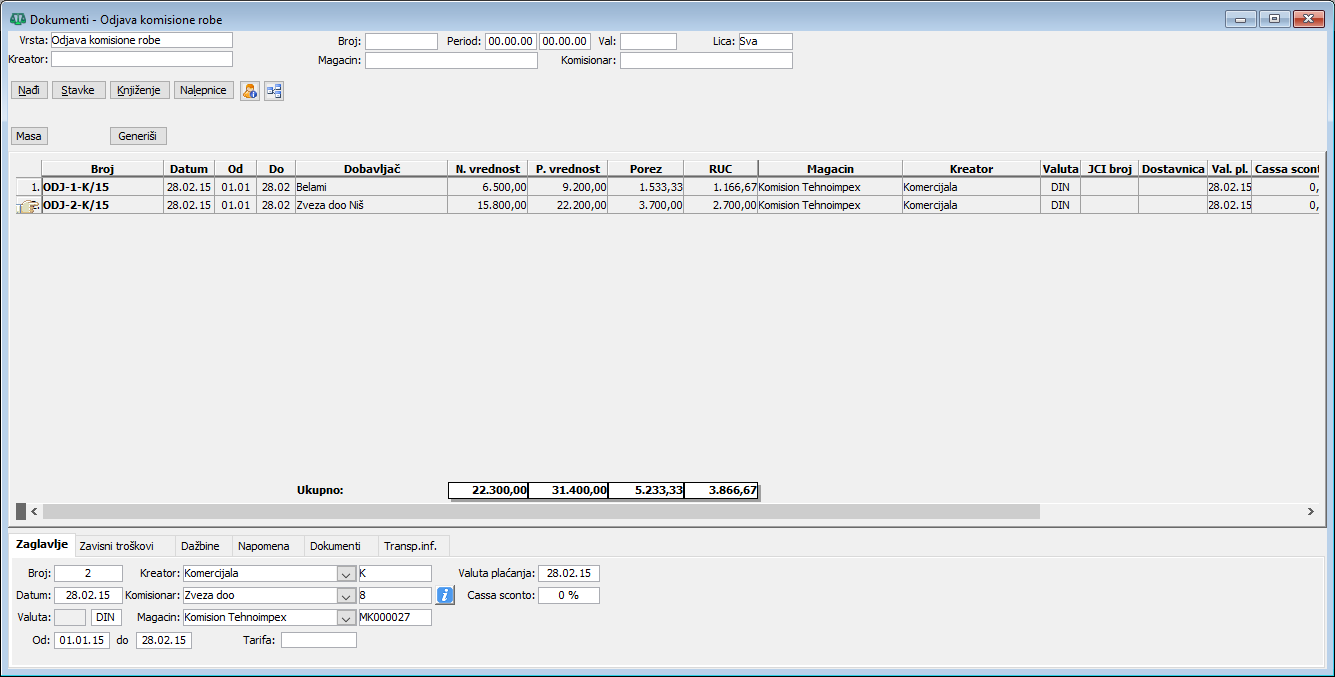The height and width of the screenshot is (677, 1335).
Task: Click the MK000027 code field
Action: click(x=394, y=618)
